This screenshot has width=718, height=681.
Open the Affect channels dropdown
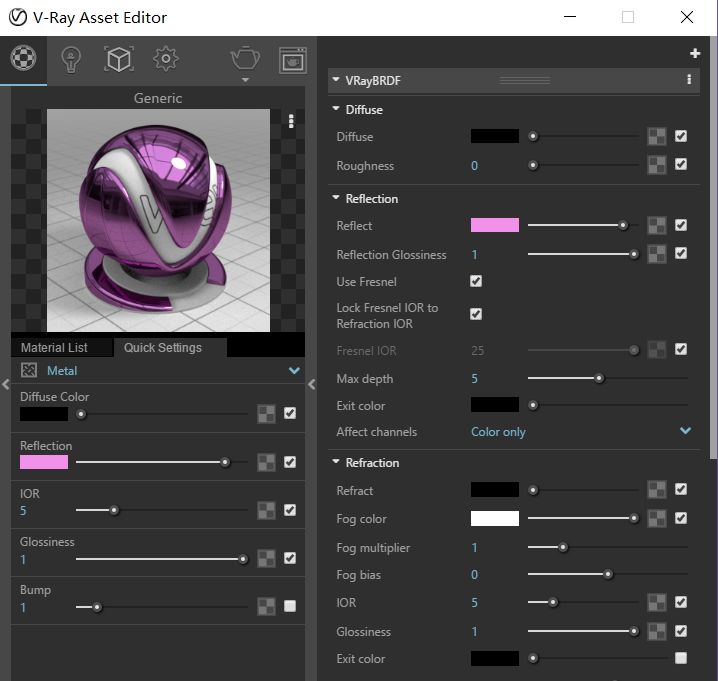[x=685, y=431]
